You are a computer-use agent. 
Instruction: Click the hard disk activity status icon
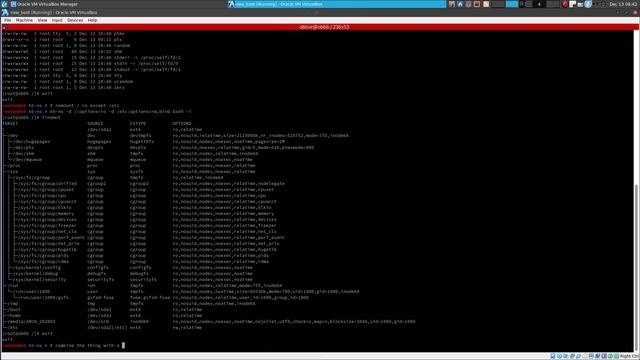pyautogui.click(x=553, y=356)
